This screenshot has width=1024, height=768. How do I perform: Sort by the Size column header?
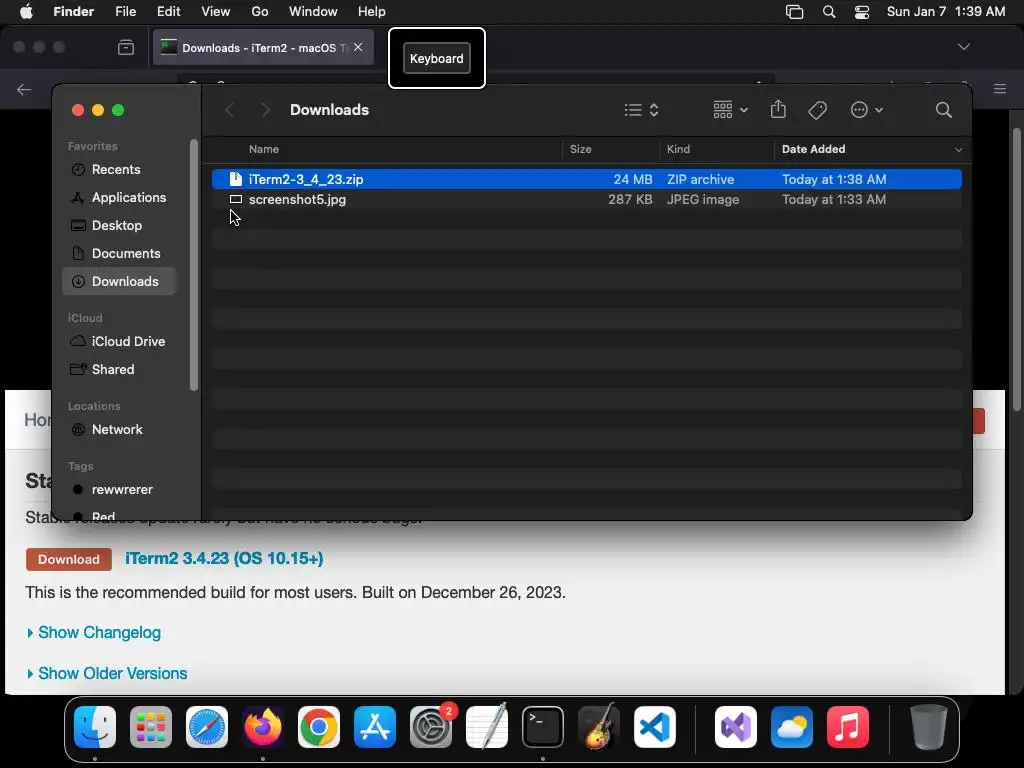coord(581,150)
